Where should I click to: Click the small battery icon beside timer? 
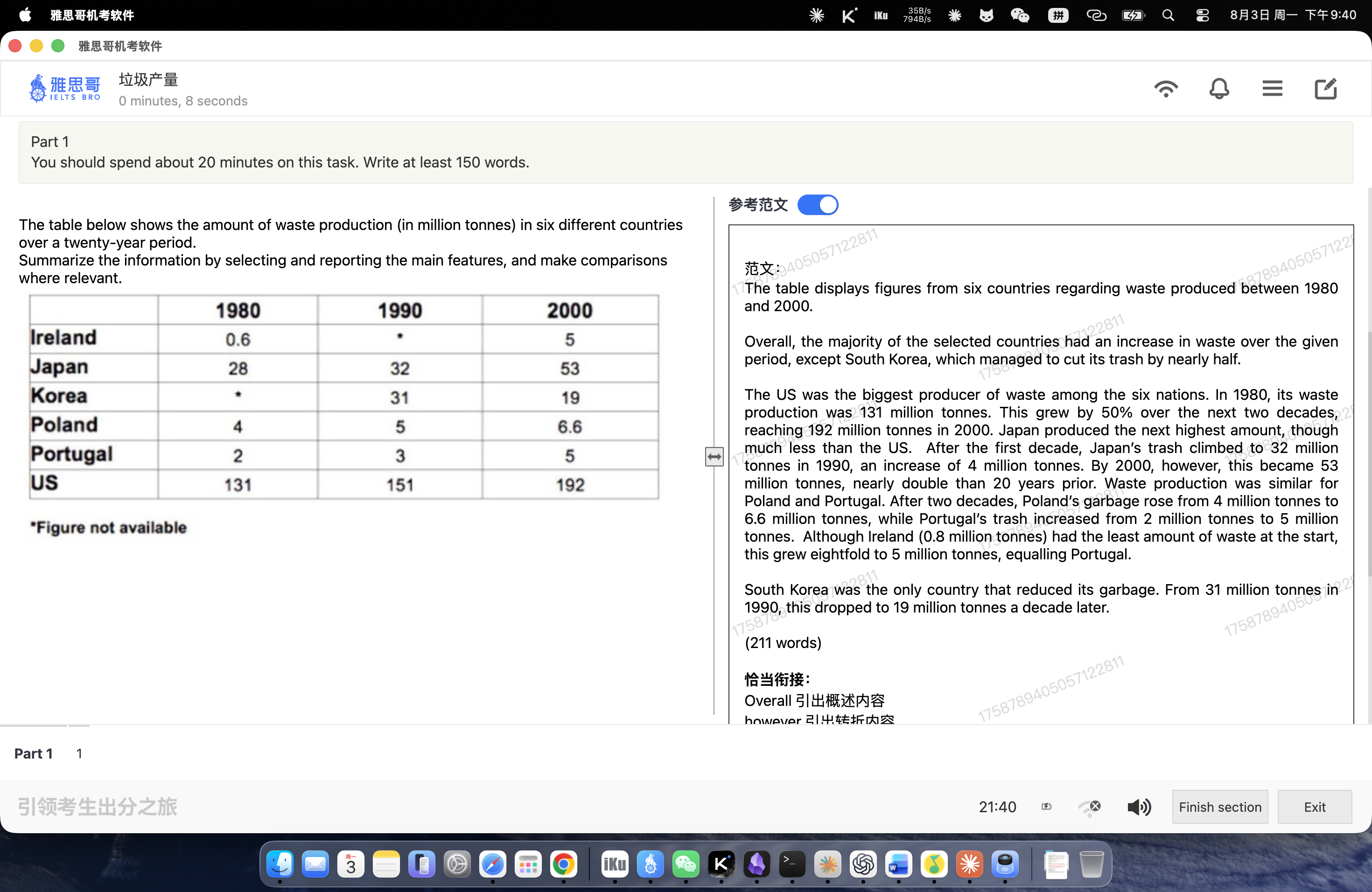tap(1046, 807)
